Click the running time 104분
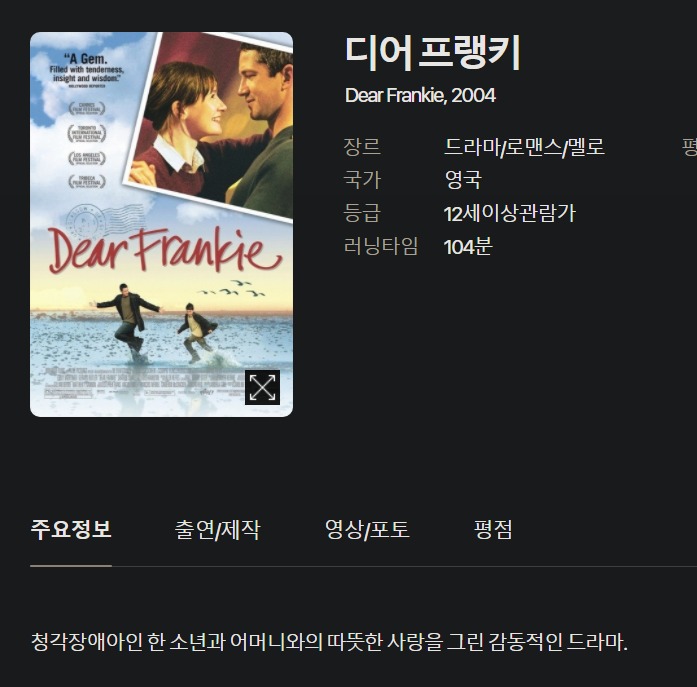The height and width of the screenshot is (687, 697). pyautogui.click(x=468, y=247)
